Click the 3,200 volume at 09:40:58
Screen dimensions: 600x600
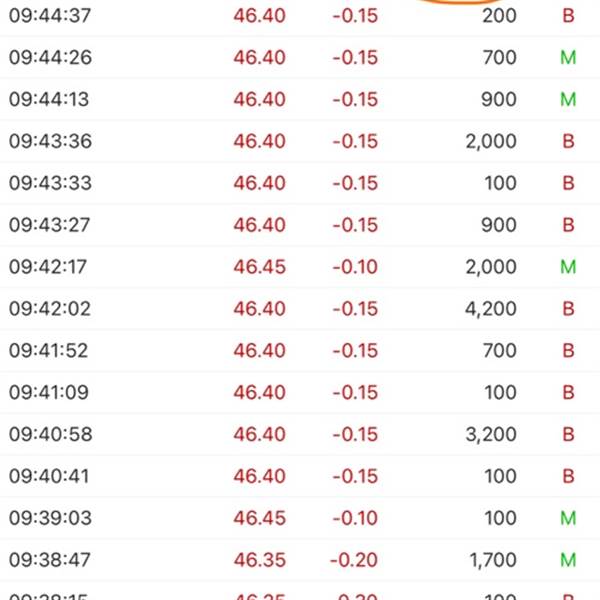click(x=491, y=434)
